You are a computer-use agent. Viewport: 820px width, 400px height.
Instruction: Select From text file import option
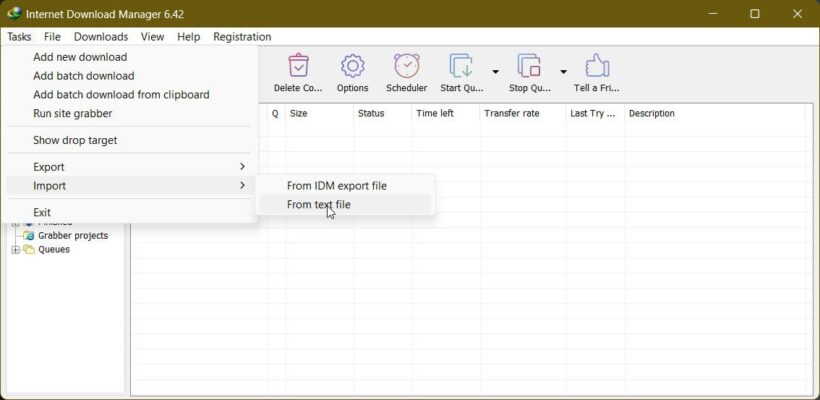point(318,204)
